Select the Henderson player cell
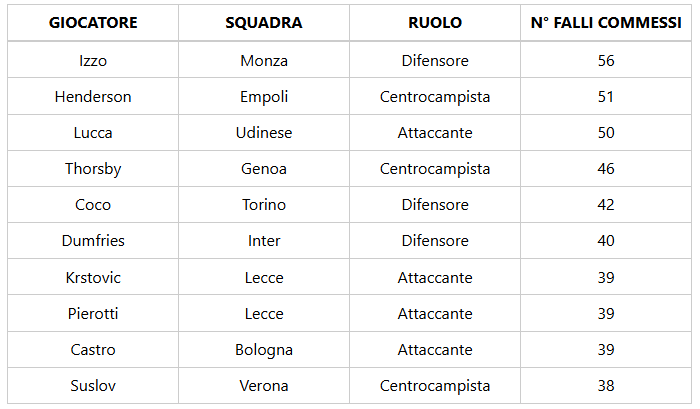 (93, 97)
